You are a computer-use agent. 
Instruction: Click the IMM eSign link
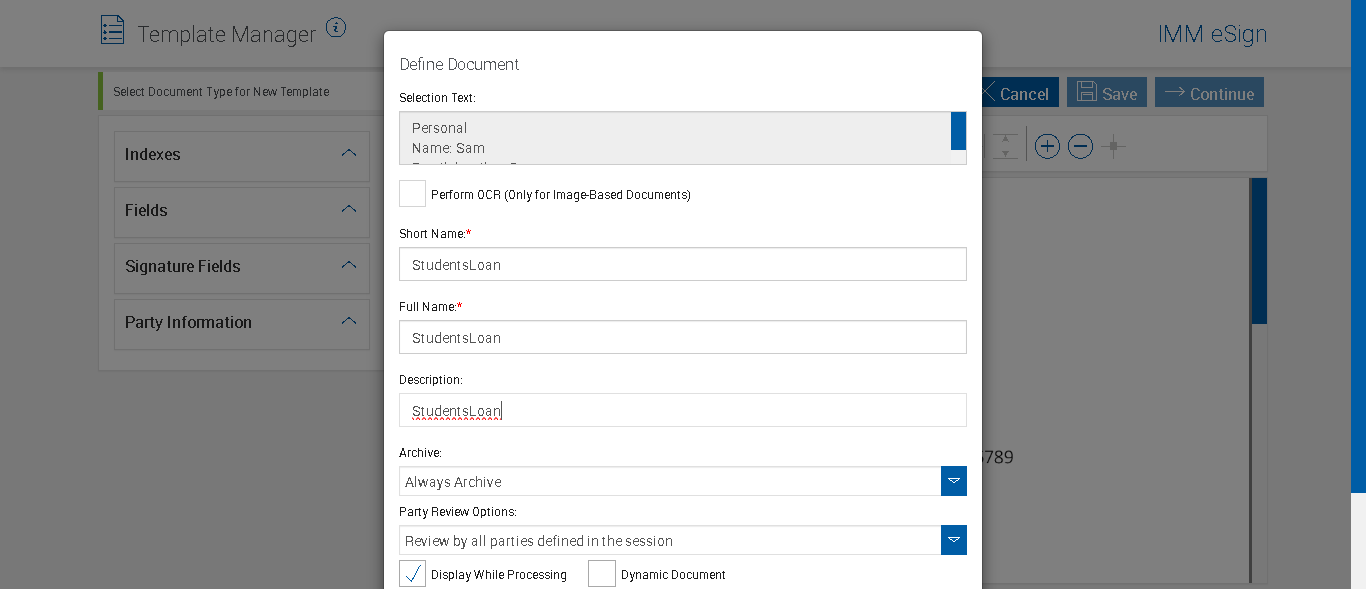tap(1212, 34)
